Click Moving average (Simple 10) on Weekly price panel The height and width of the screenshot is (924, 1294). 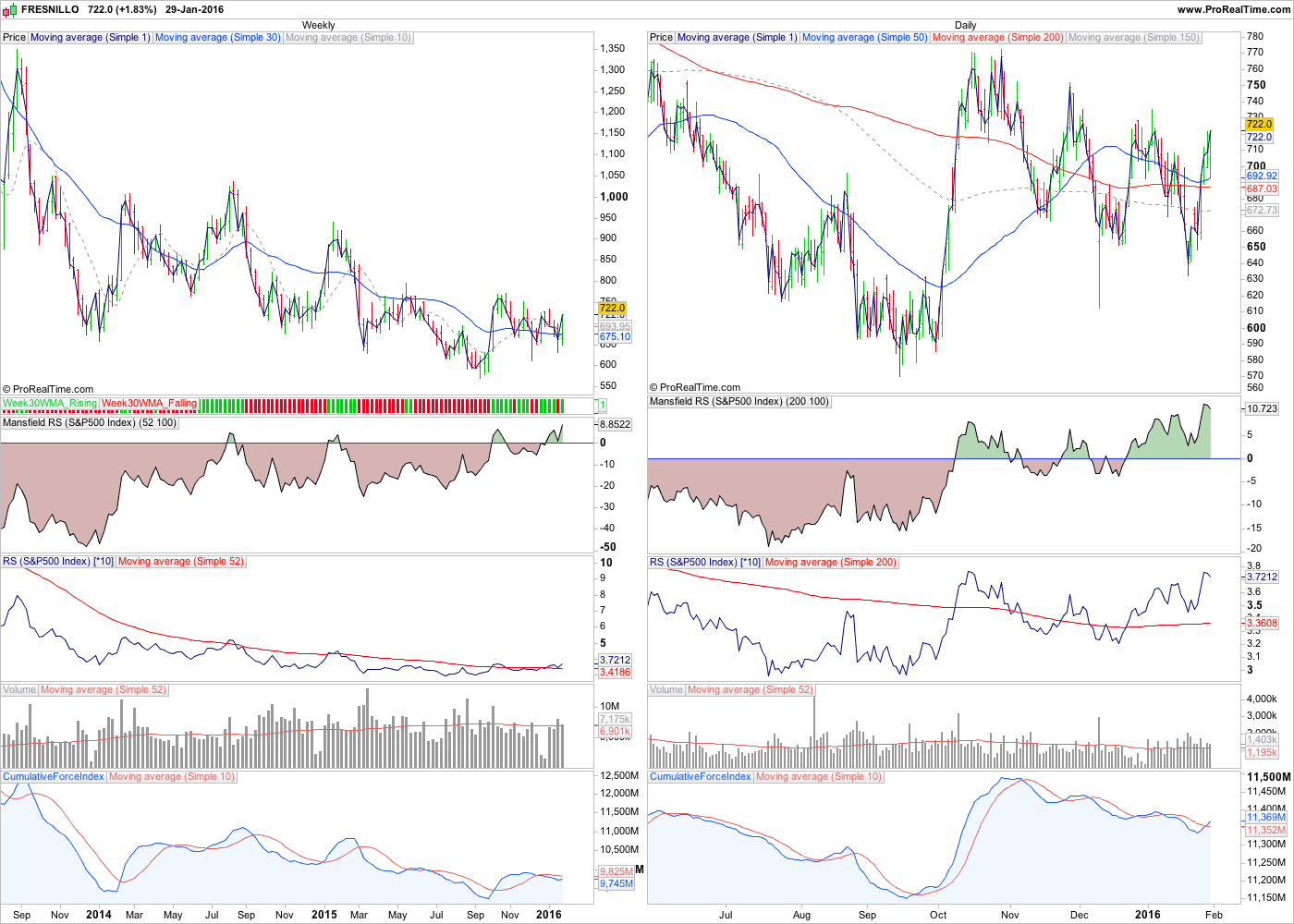[348, 38]
